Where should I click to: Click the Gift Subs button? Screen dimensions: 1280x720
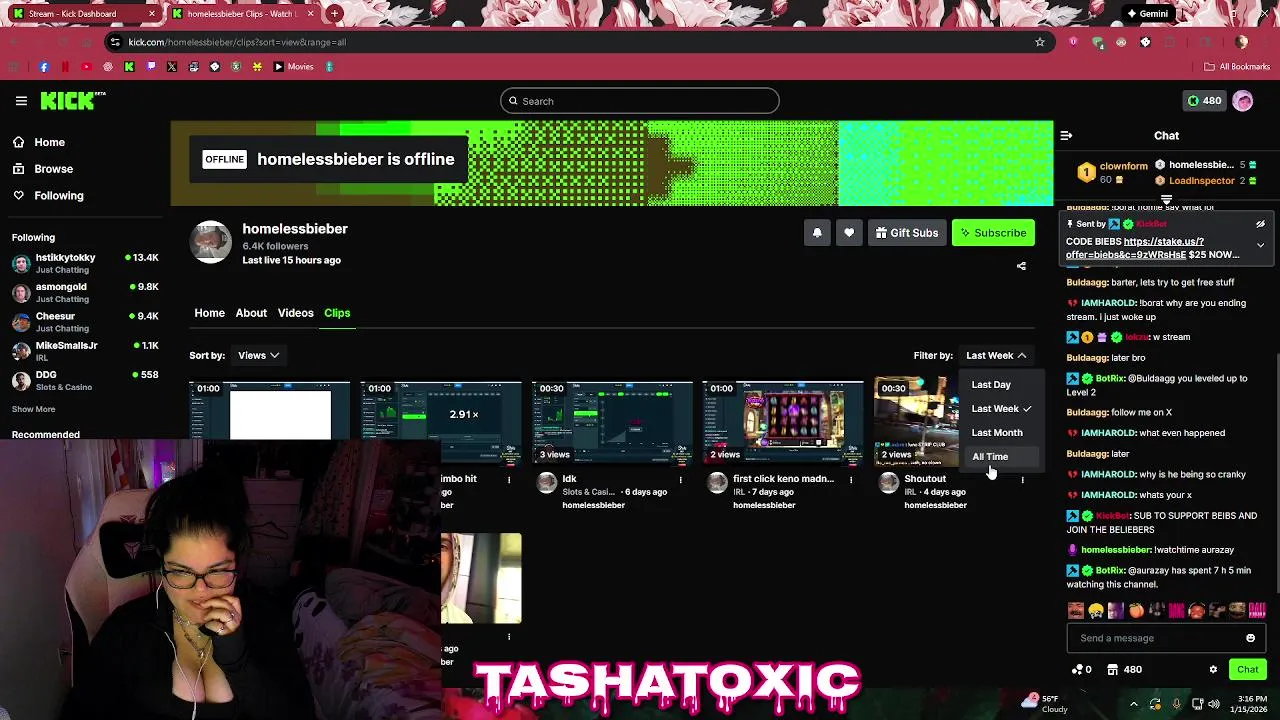click(x=907, y=233)
